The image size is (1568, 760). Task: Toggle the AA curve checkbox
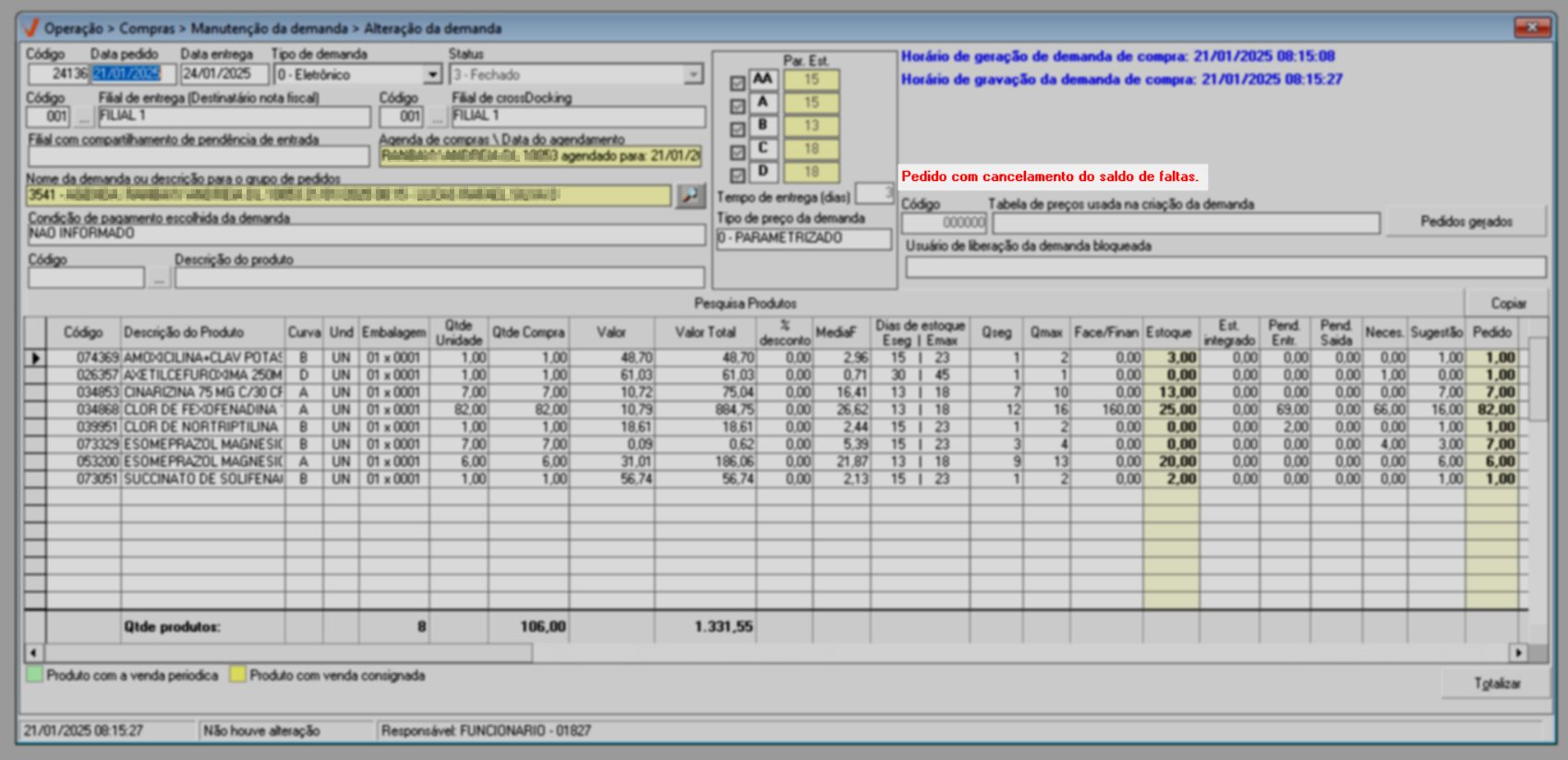(x=737, y=83)
